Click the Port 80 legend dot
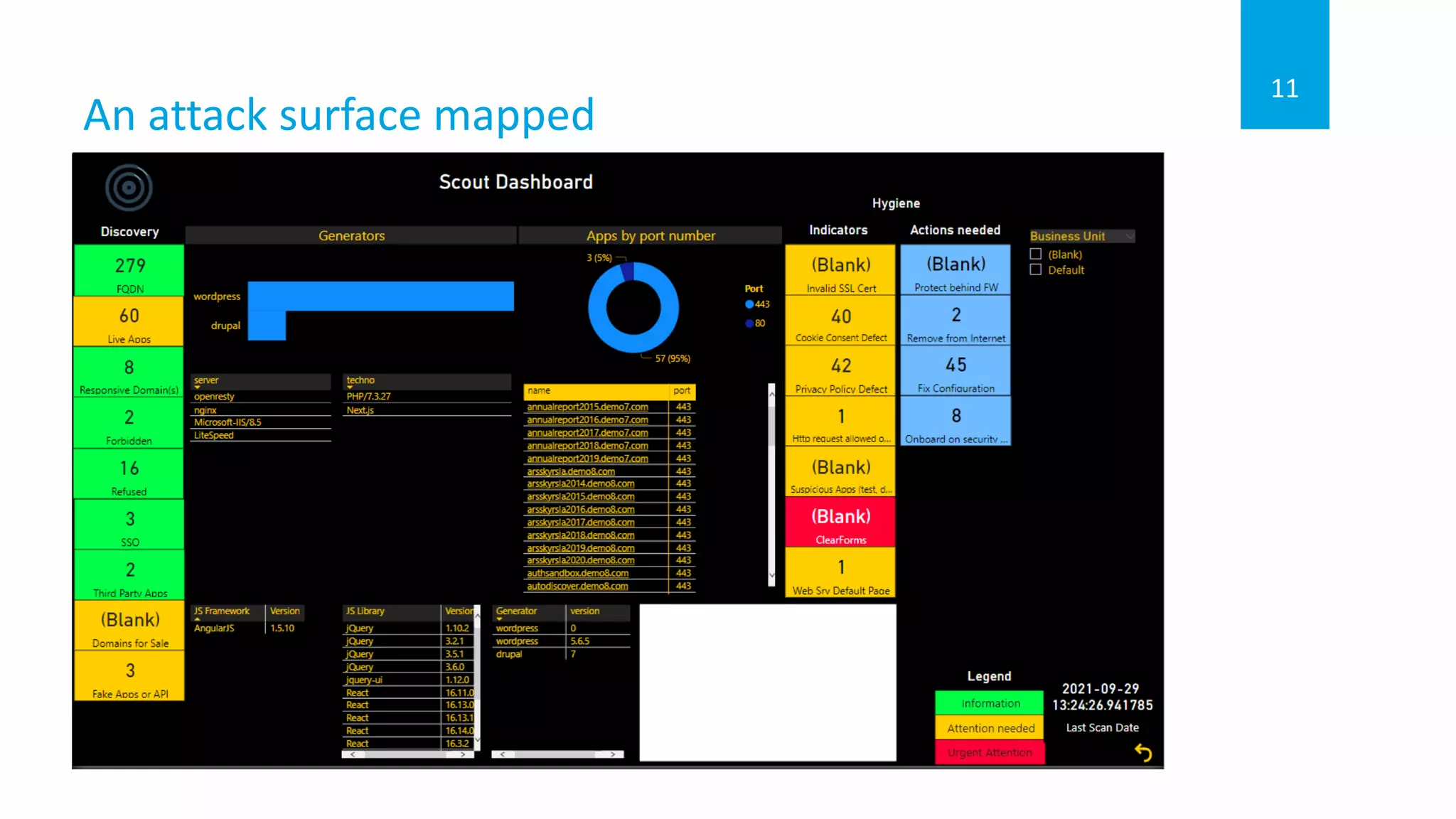The image size is (1456, 819). coord(749,323)
